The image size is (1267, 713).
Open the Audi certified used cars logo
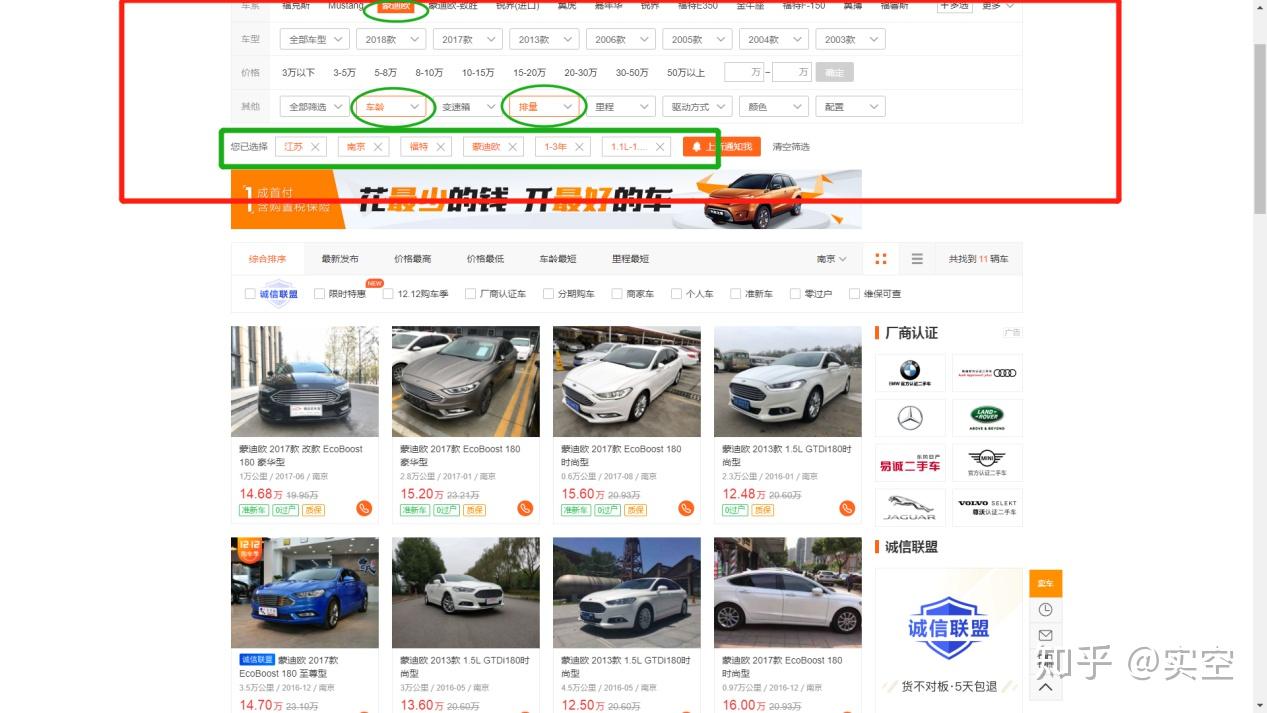click(x=987, y=373)
